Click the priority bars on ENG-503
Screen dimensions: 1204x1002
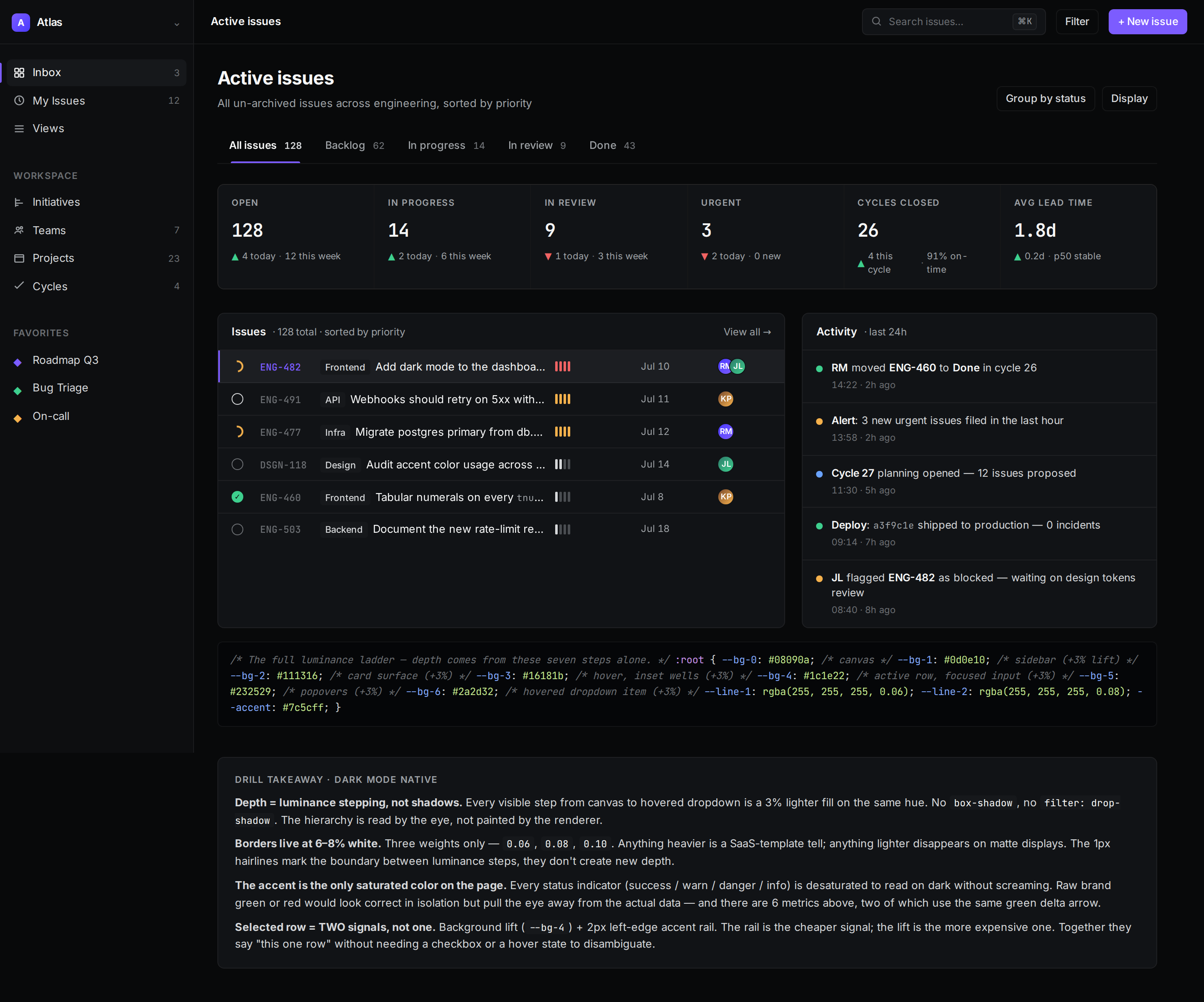coord(562,529)
